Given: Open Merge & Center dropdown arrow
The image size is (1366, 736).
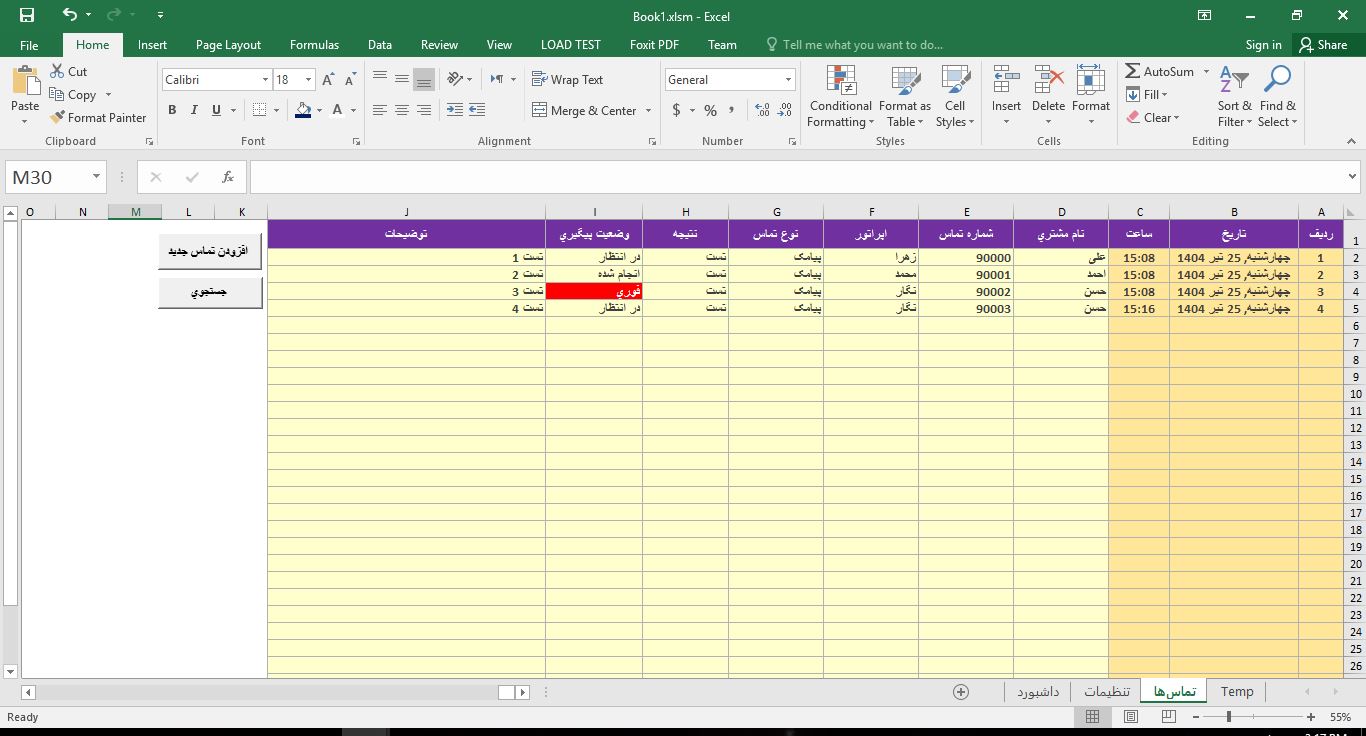Looking at the screenshot, I should 648,111.
